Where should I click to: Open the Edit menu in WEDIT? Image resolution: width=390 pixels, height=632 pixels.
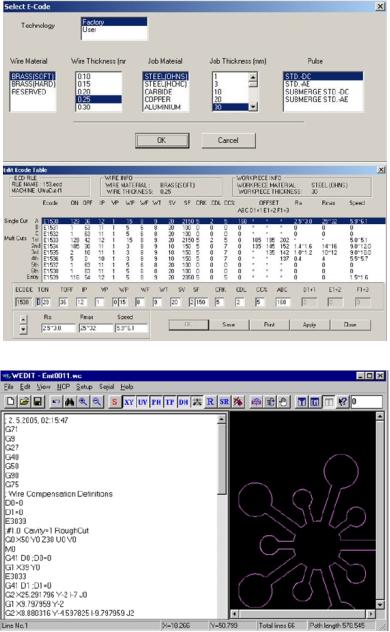point(25,387)
